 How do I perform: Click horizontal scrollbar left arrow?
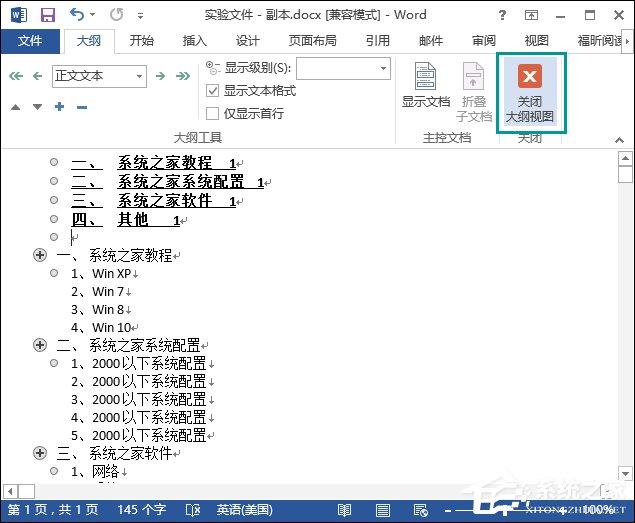click(x=11, y=492)
